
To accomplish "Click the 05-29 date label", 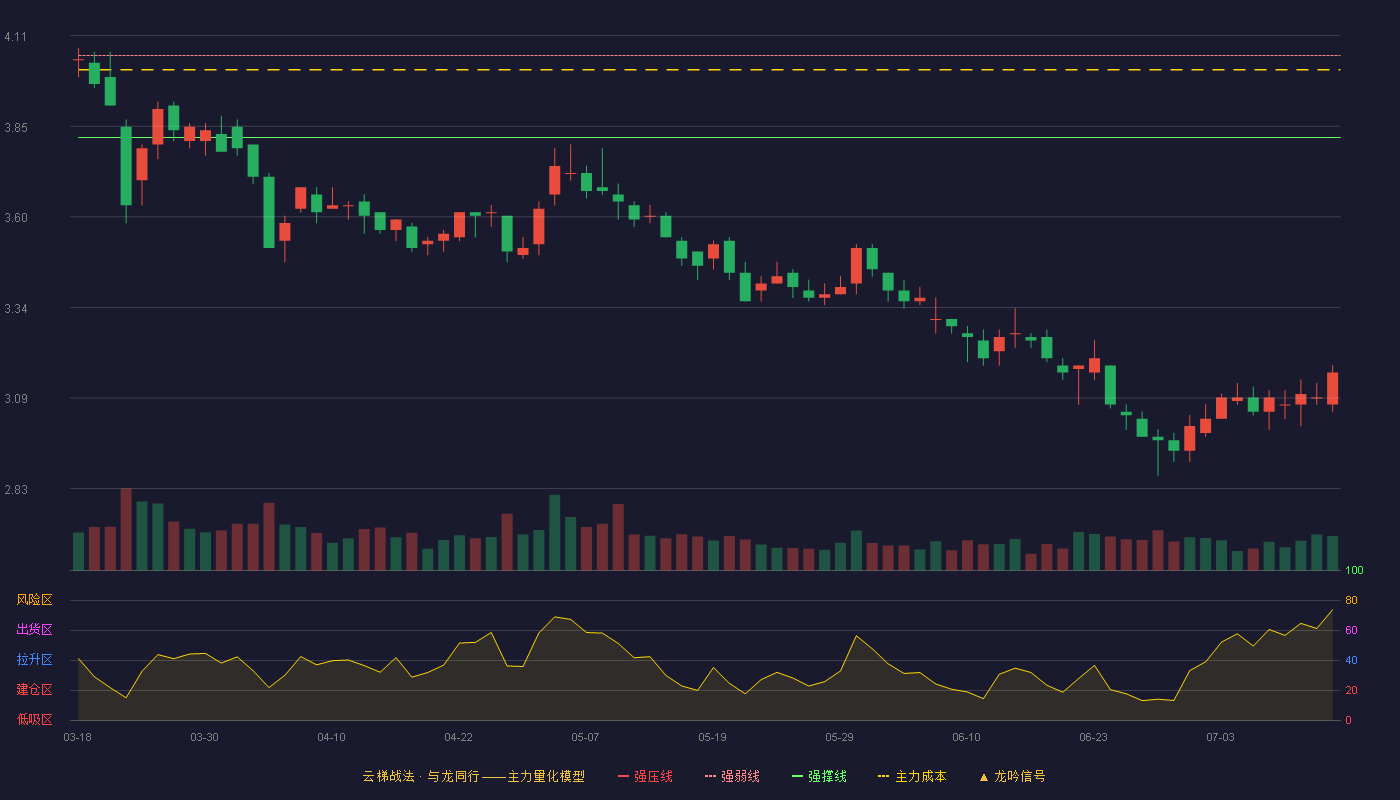I will (x=839, y=737).
